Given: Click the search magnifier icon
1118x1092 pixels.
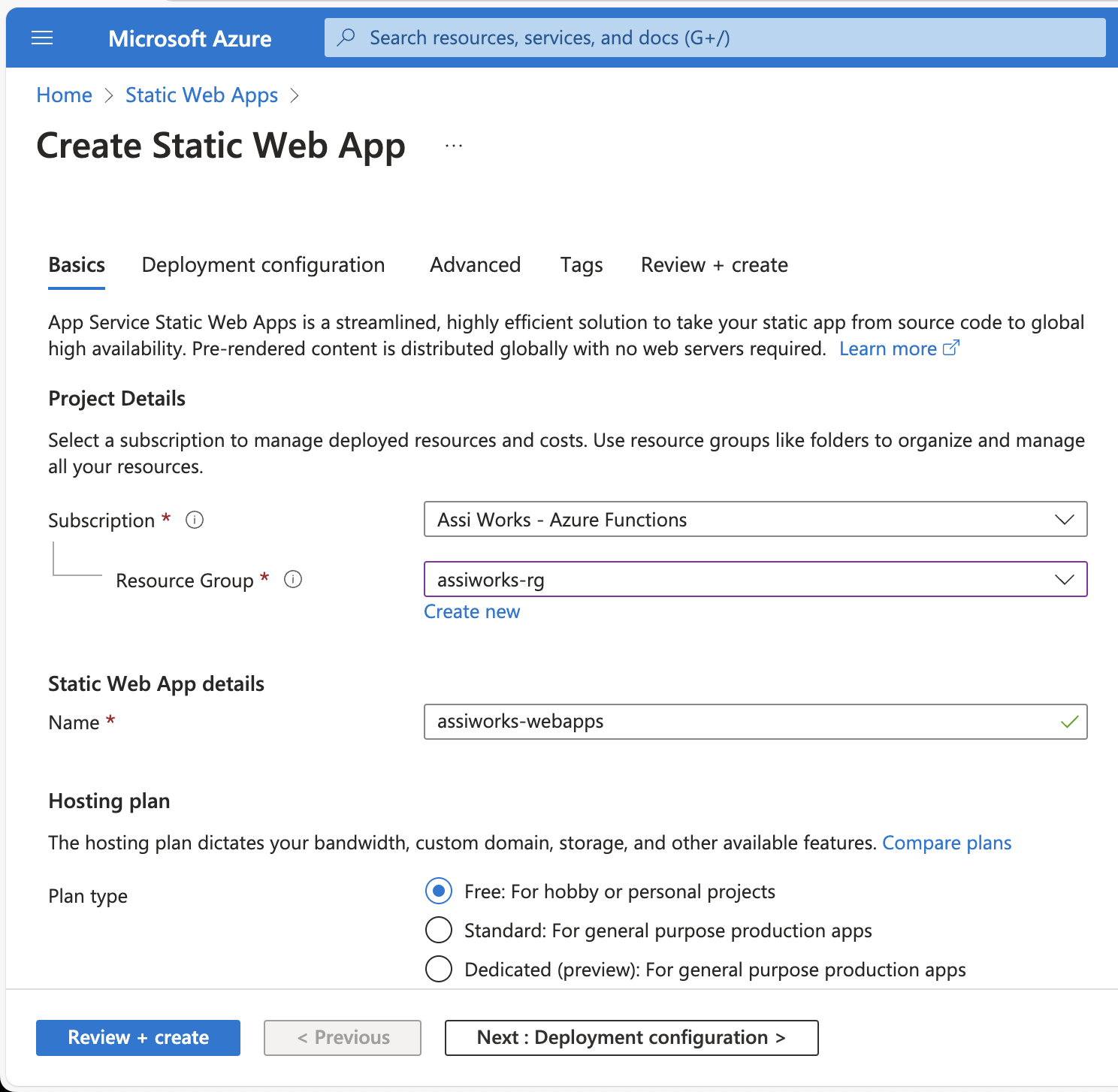Looking at the screenshot, I should (346, 38).
